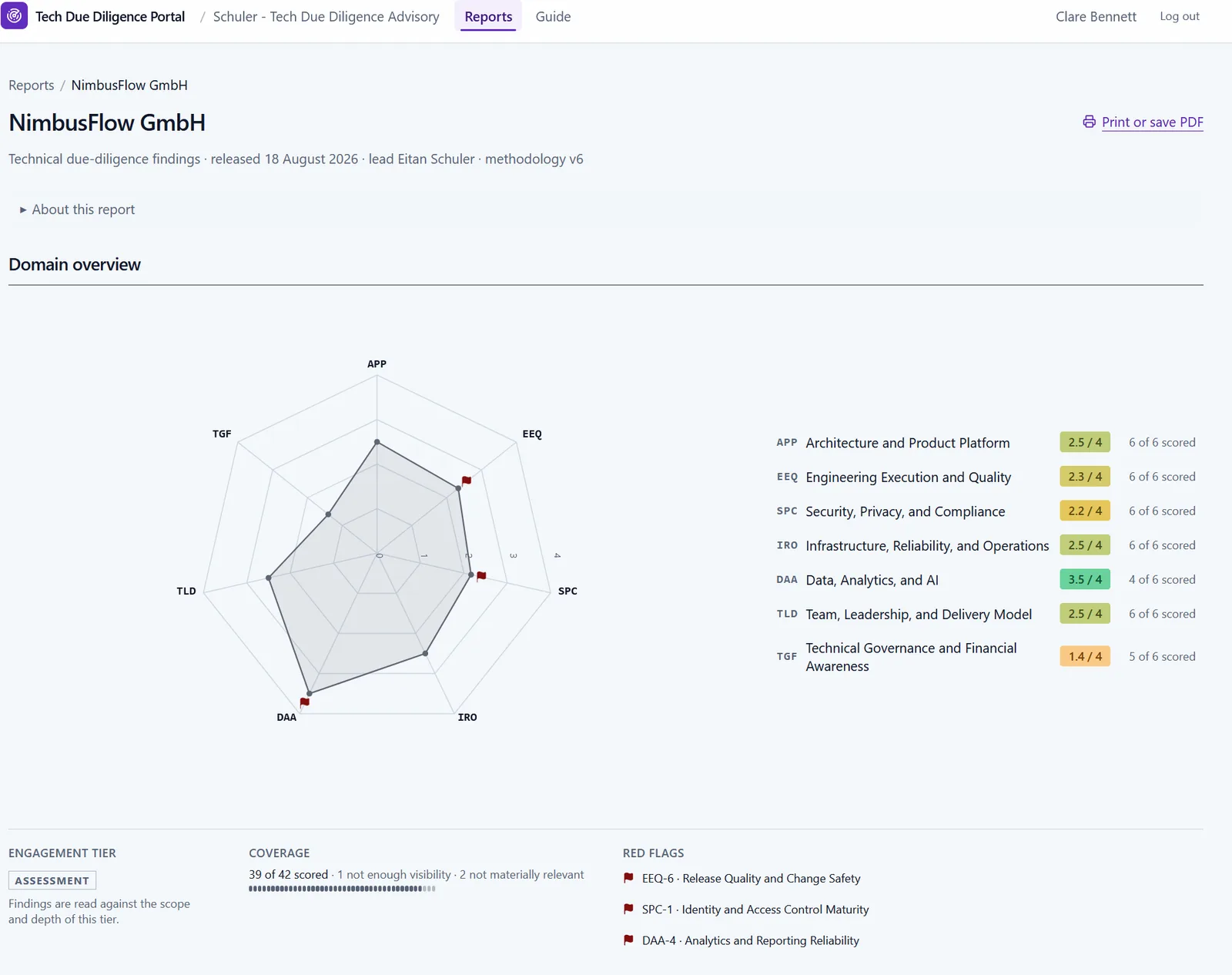
Task: Click EEQ-6 Release Quality and Change Safety
Action: pyautogui.click(x=751, y=878)
